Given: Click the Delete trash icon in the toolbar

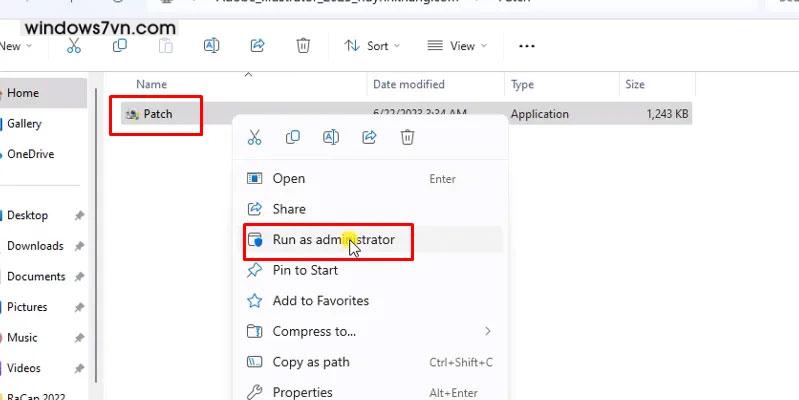Looking at the screenshot, I should coord(303,46).
